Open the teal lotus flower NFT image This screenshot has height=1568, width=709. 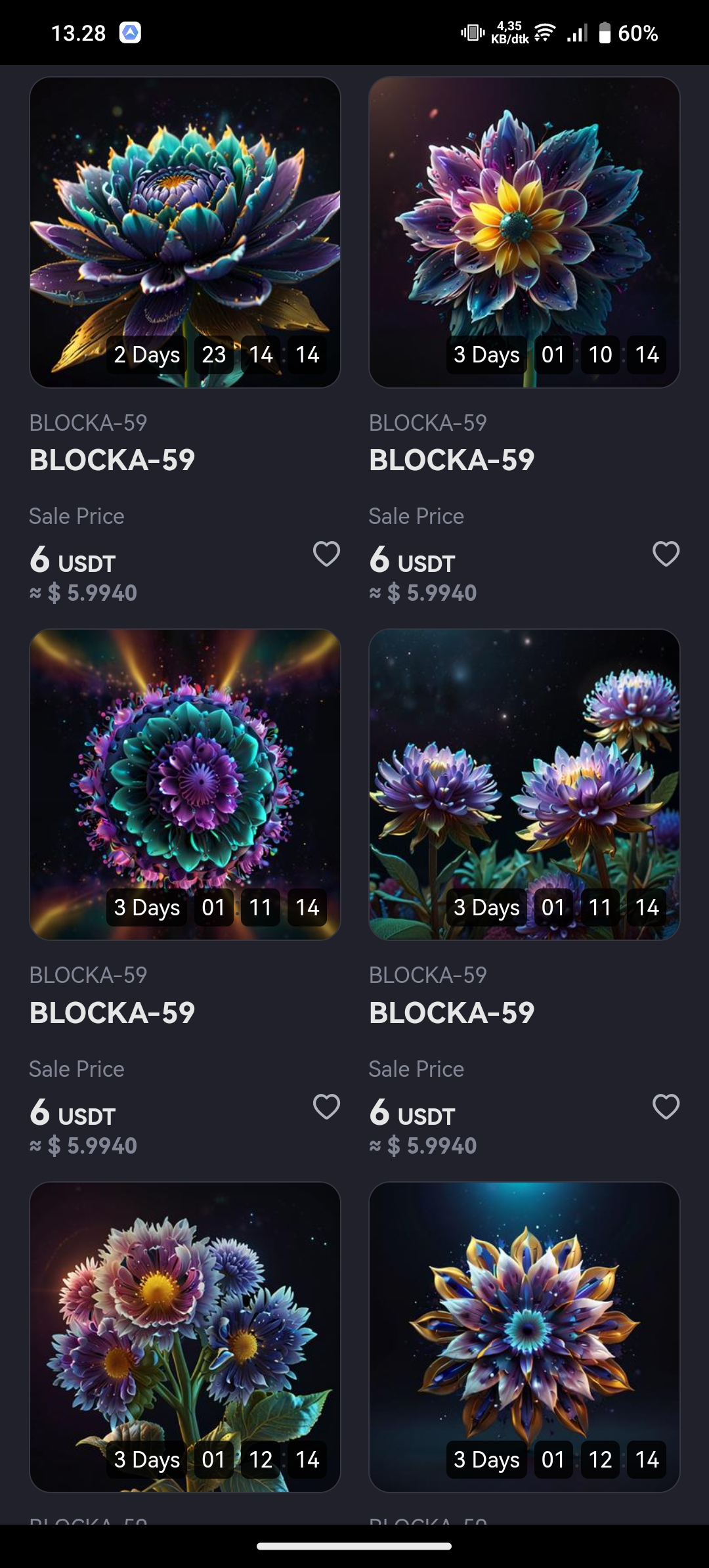click(x=185, y=217)
